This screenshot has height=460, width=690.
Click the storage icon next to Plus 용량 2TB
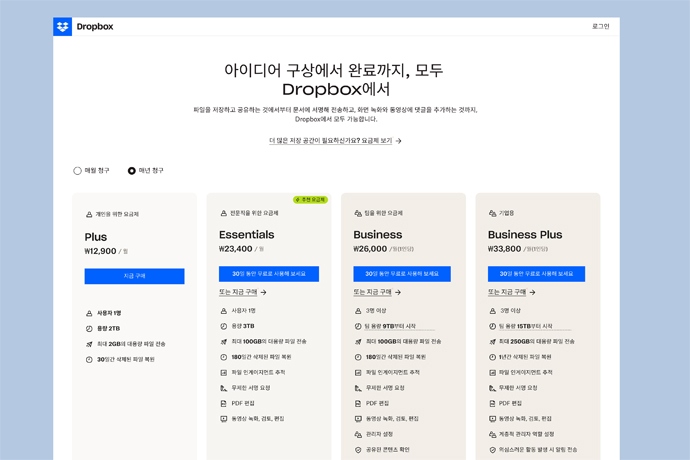89,328
